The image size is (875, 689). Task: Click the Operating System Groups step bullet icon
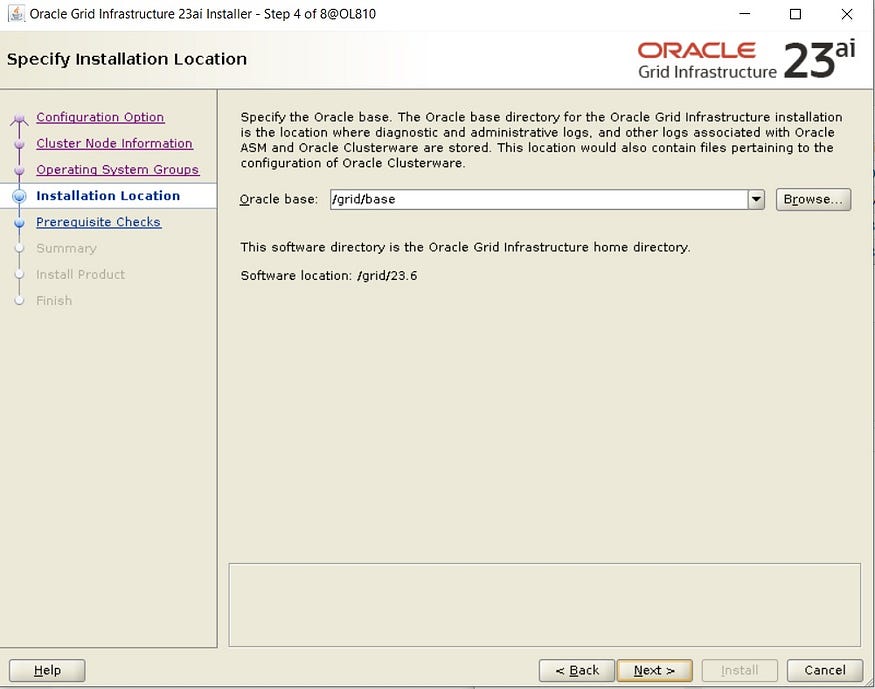pyautogui.click(x=20, y=170)
